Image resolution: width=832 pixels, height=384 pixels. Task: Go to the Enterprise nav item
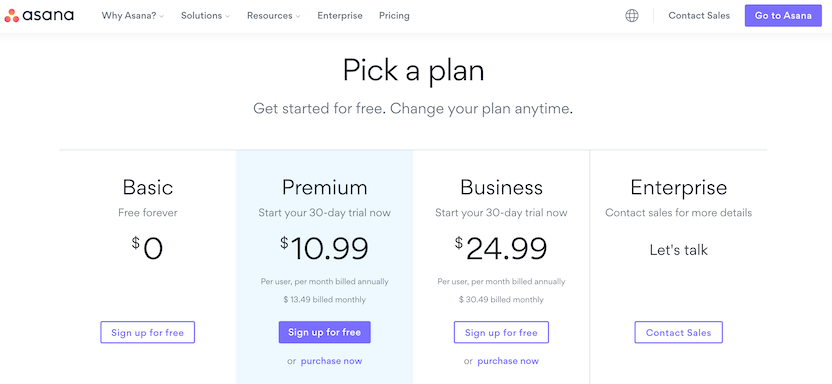tap(340, 15)
